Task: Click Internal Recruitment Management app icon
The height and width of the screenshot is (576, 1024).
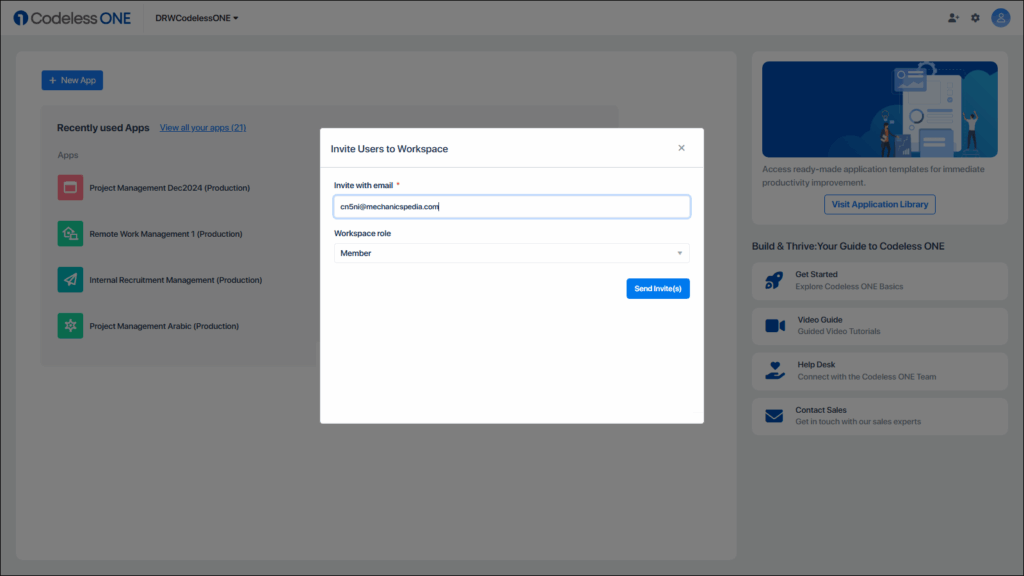Action: click(70, 280)
